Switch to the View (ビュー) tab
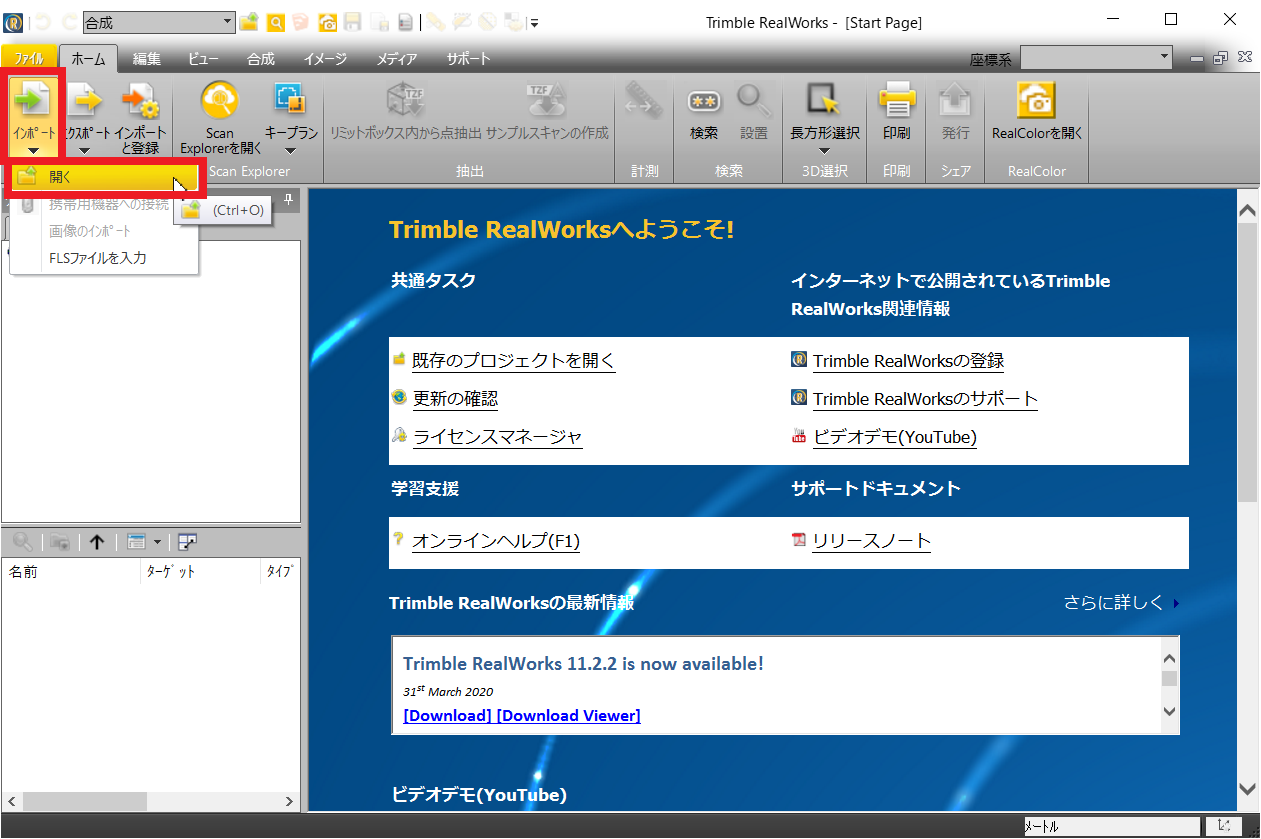The width and height of the screenshot is (1261, 839). 204,59
